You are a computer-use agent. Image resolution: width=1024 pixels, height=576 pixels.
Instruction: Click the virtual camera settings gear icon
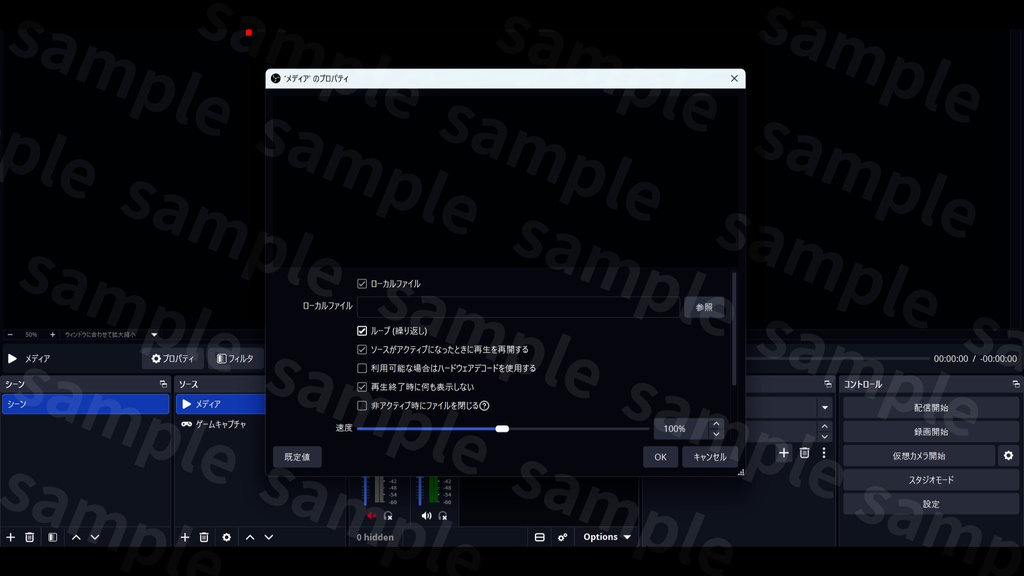pyautogui.click(x=1008, y=456)
